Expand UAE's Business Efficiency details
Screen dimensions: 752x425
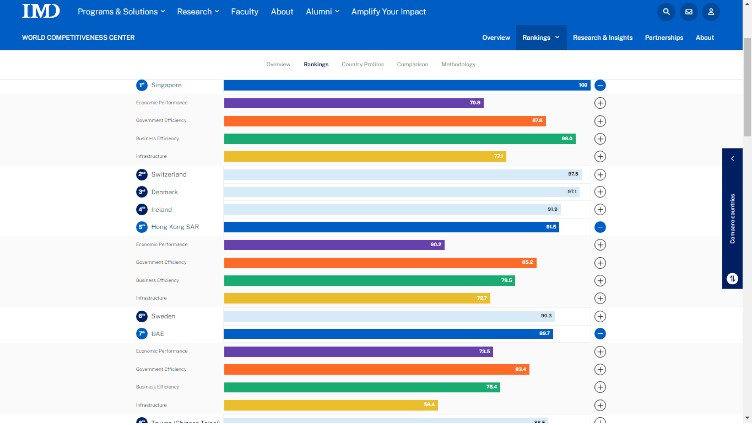tap(600, 387)
